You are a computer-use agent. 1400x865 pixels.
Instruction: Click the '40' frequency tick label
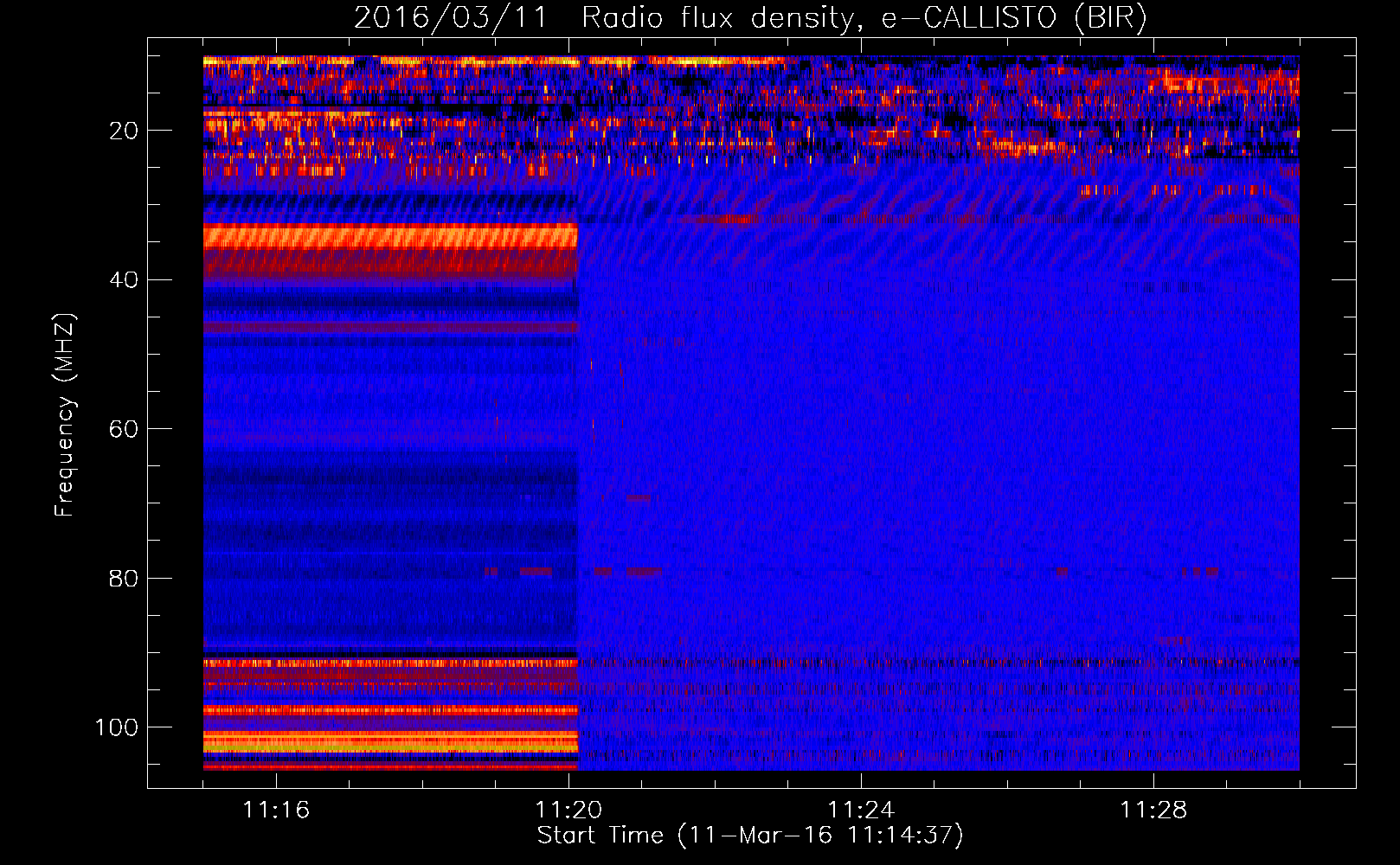pyautogui.click(x=124, y=280)
